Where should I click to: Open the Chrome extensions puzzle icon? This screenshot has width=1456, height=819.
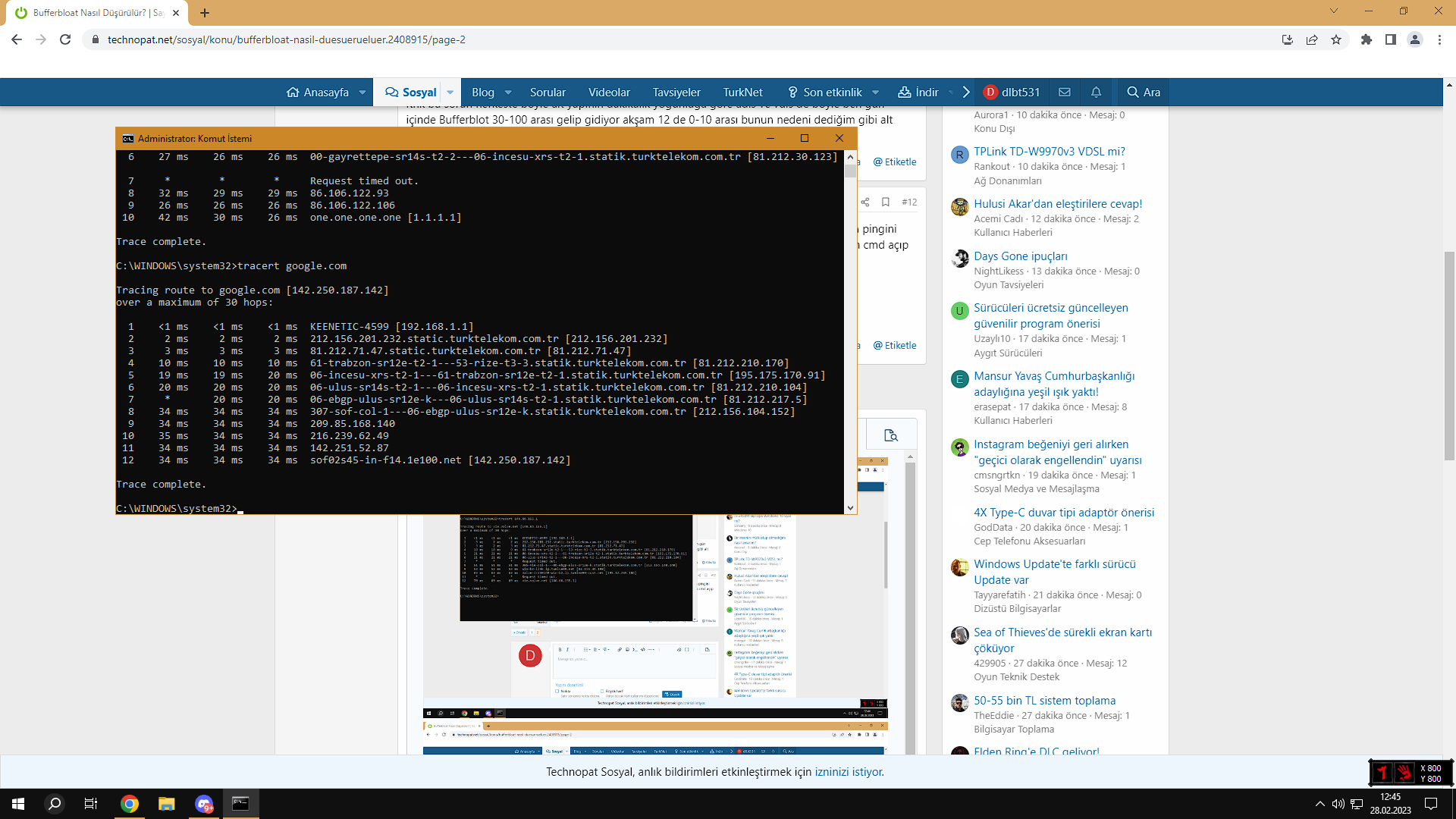pos(1367,39)
